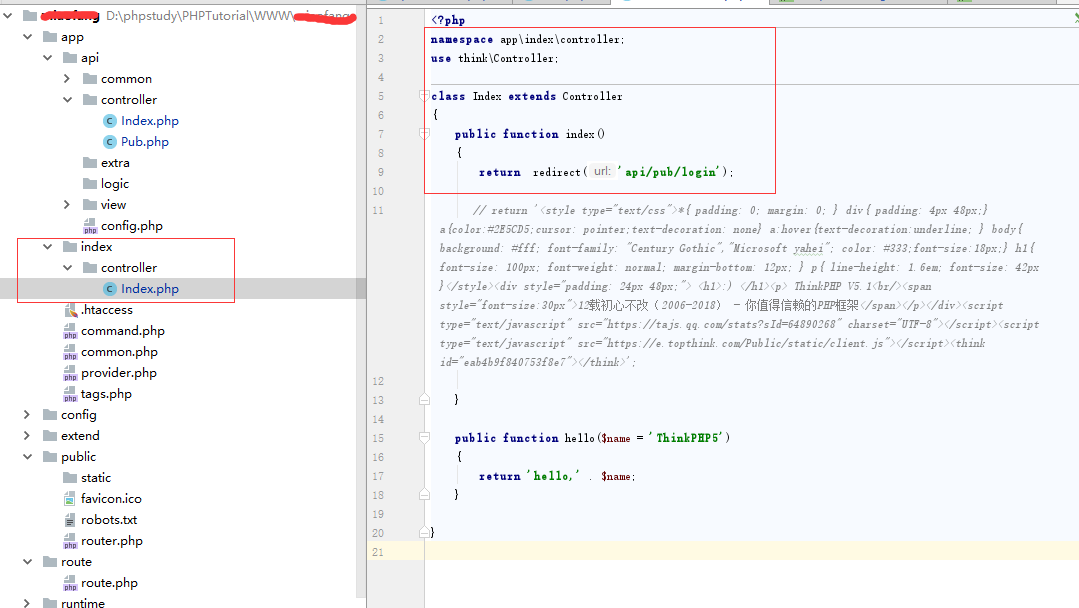Collapse the app folder in project tree
This screenshot has width=1079, height=608.
[x=28, y=36]
